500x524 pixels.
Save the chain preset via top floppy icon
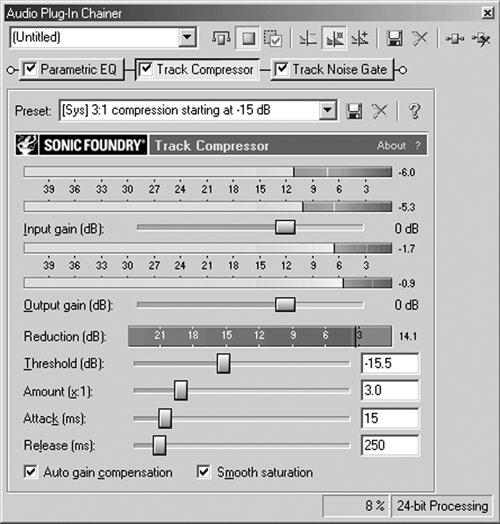click(x=394, y=38)
